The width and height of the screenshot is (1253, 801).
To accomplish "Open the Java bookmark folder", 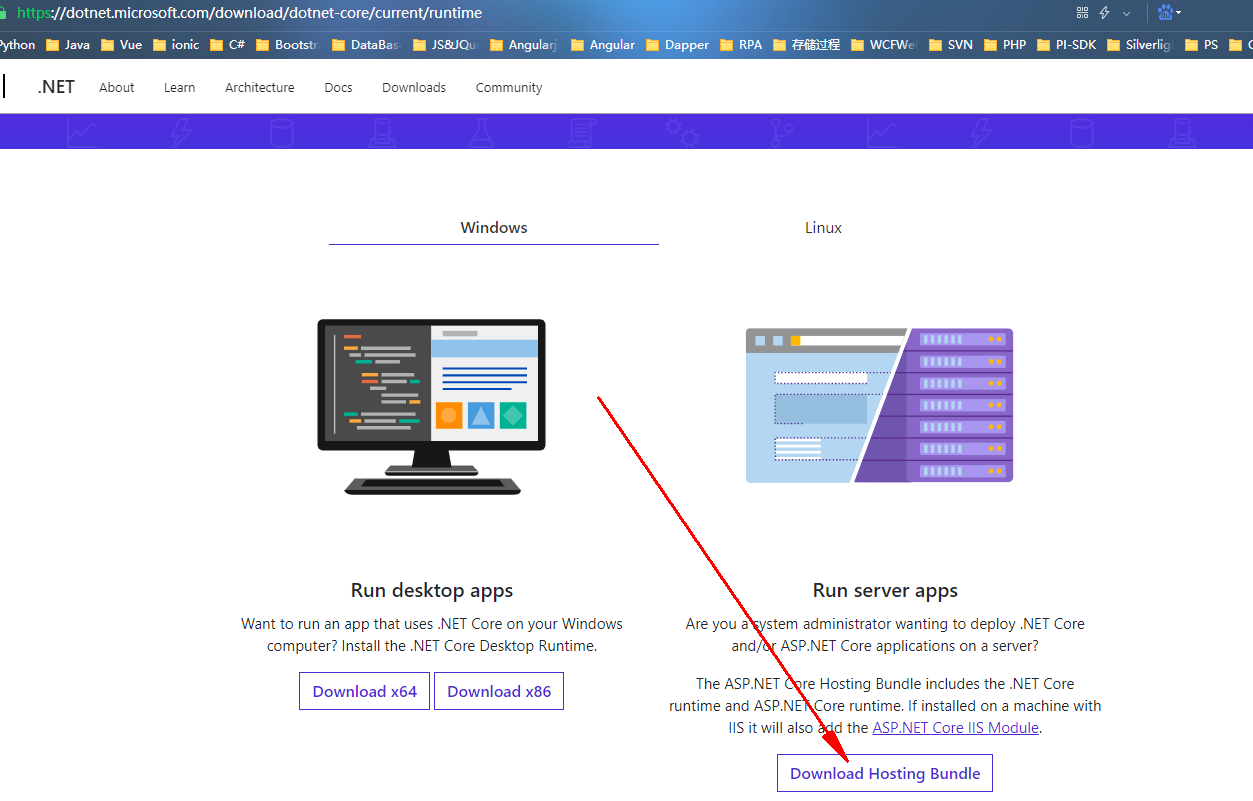I will (x=67, y=45).
